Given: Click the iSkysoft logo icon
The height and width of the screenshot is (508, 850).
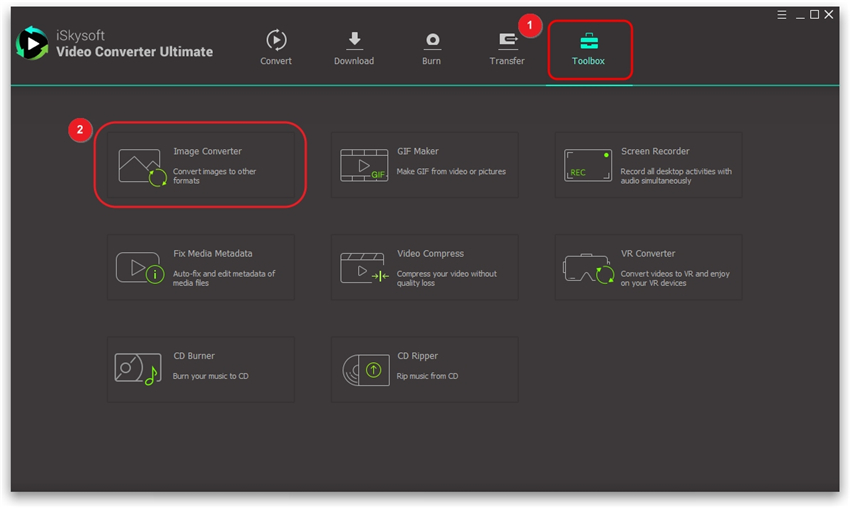Looking at the screenshot, I should tap(32, 44).
